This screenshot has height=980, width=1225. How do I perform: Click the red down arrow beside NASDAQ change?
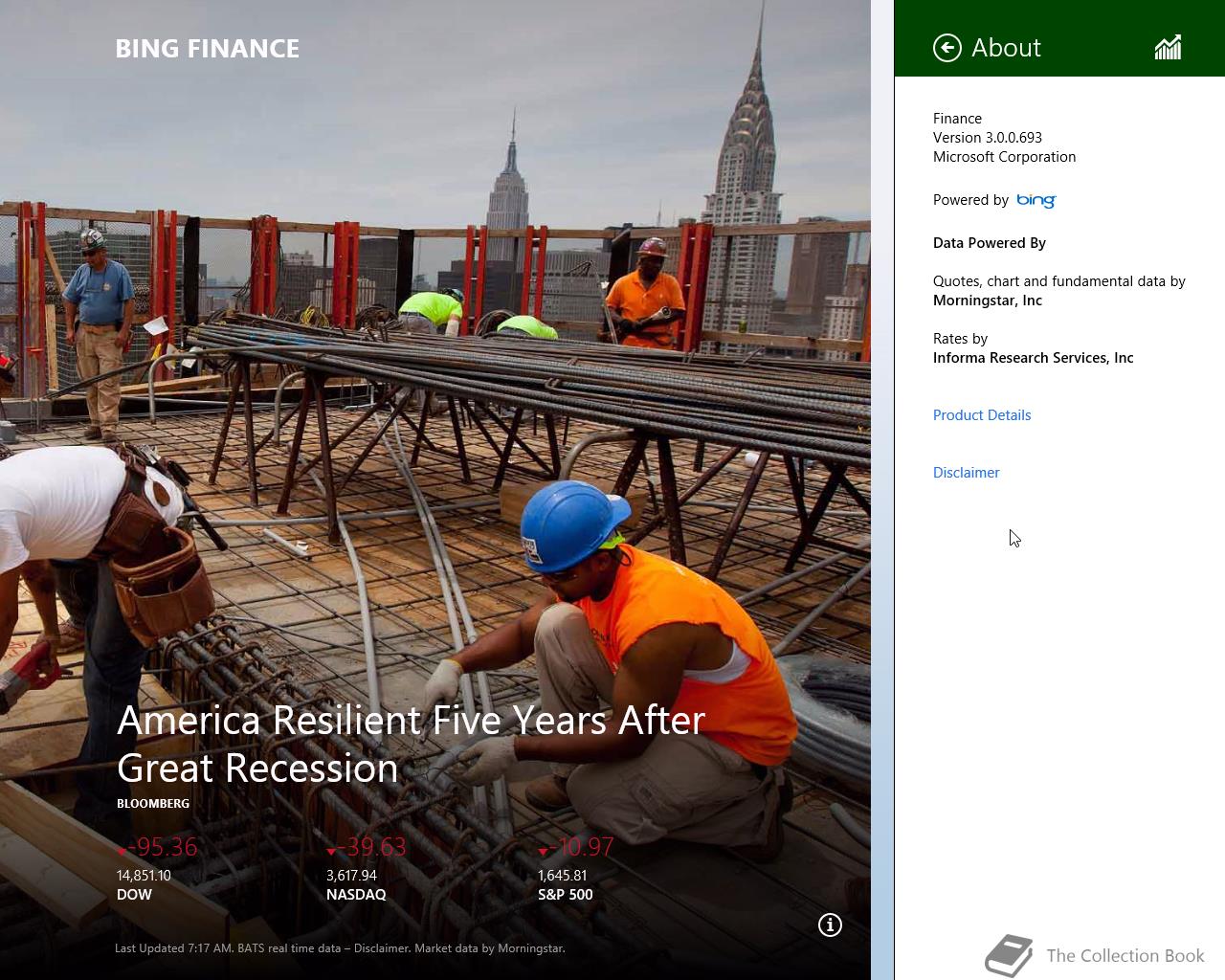click(331, 851)
